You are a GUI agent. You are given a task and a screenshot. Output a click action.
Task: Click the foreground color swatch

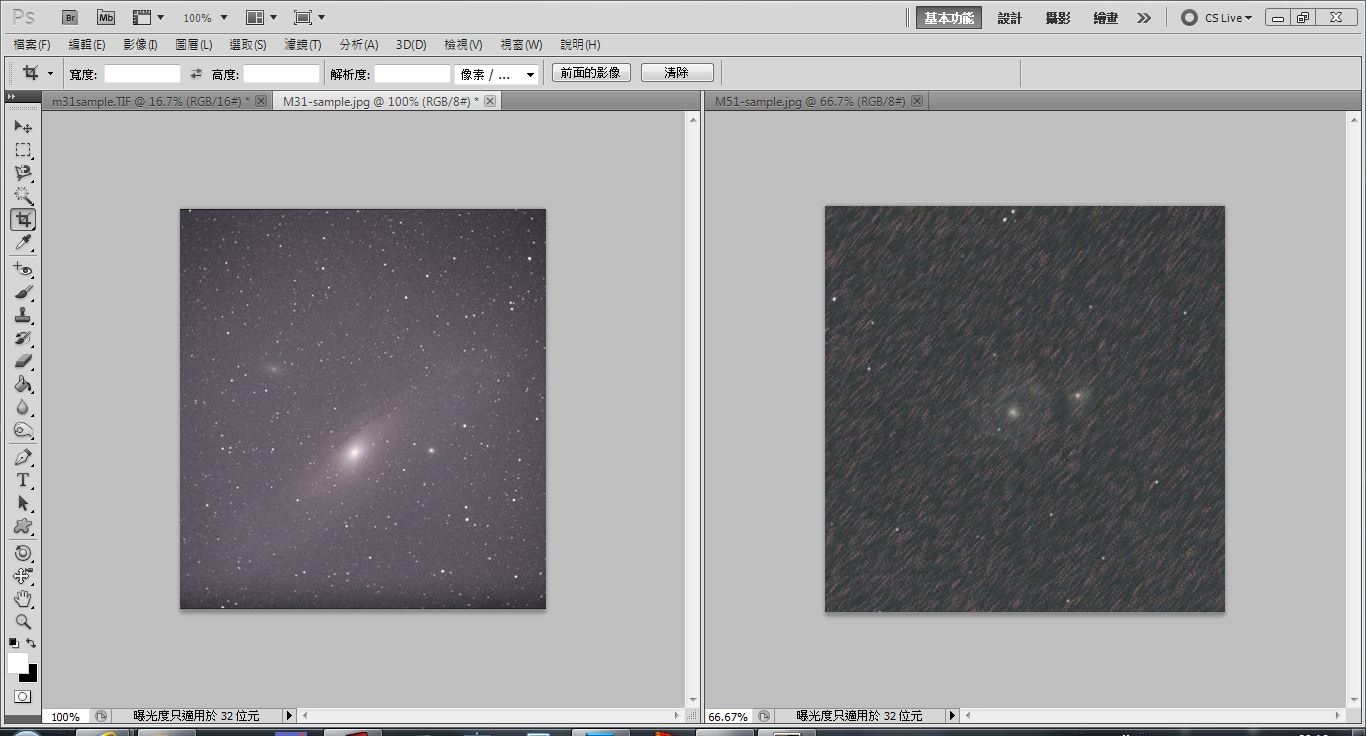coord(17,663)
